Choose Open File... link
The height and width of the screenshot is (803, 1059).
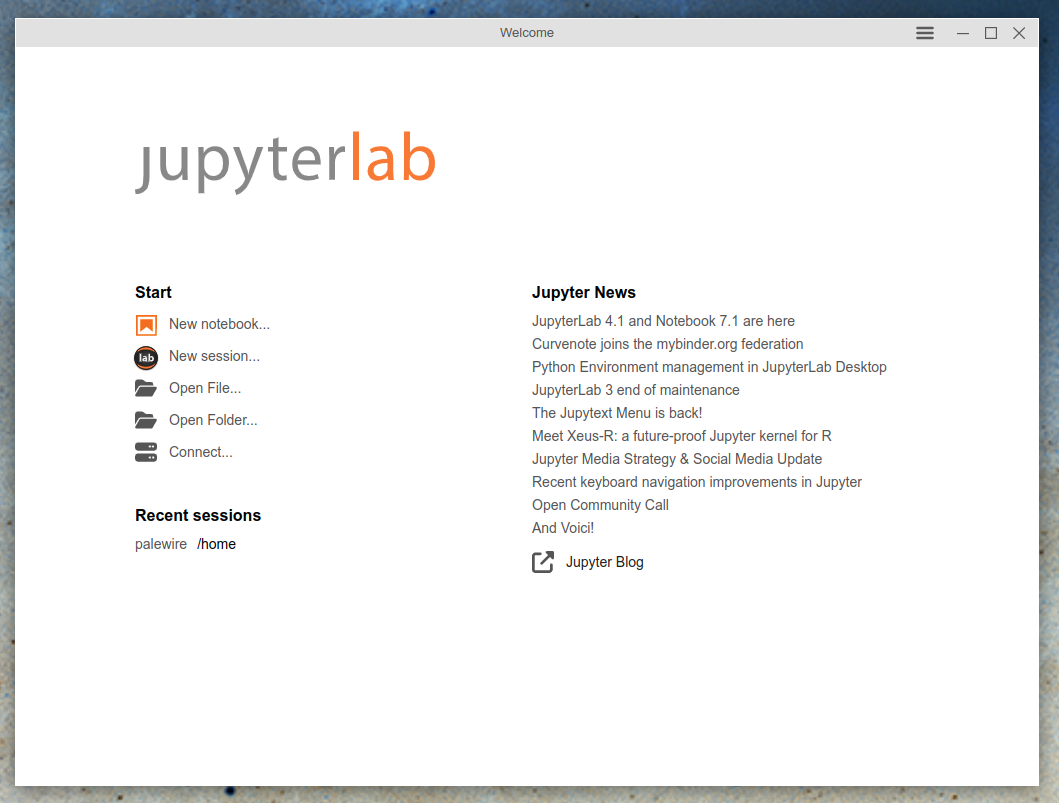tap(205, 388)
